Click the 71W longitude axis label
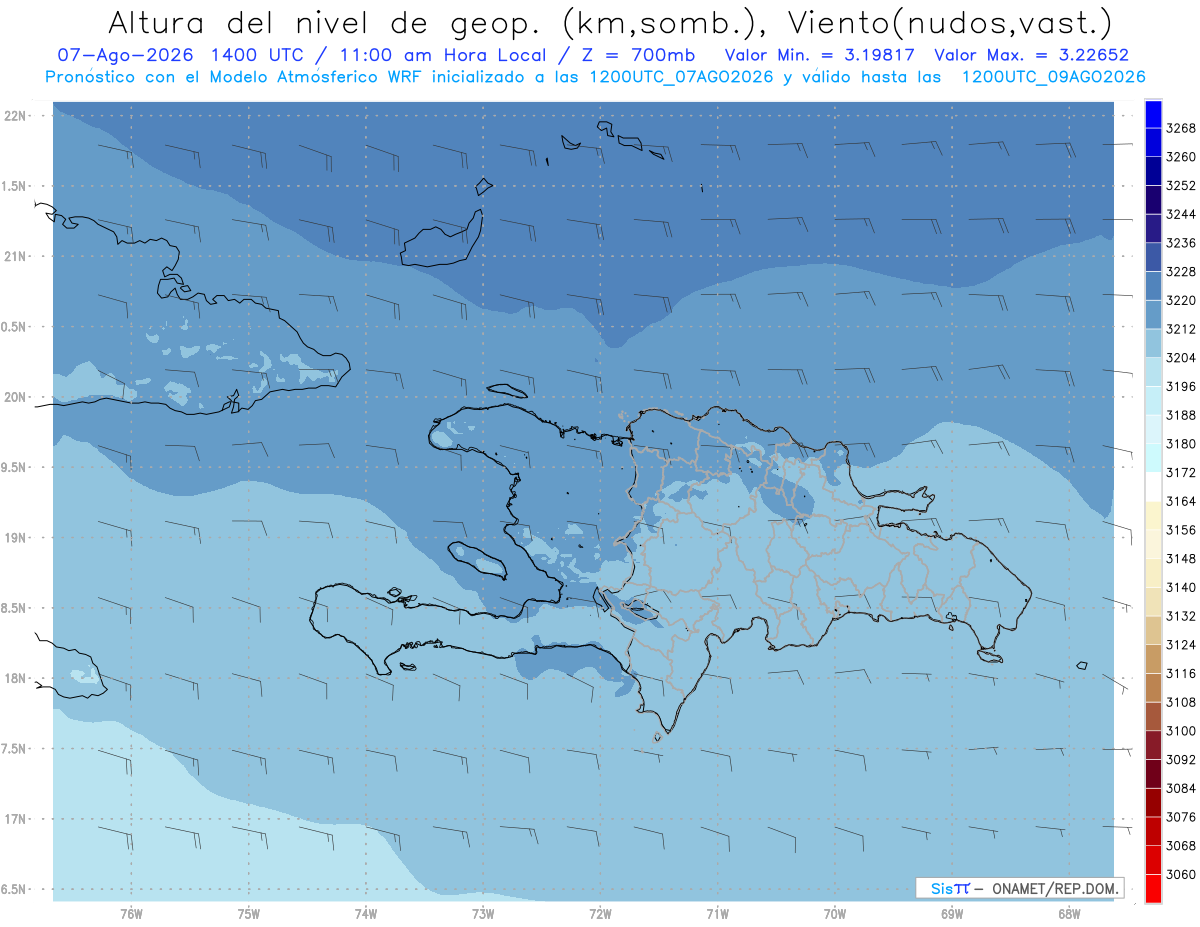 click(717, 914)
